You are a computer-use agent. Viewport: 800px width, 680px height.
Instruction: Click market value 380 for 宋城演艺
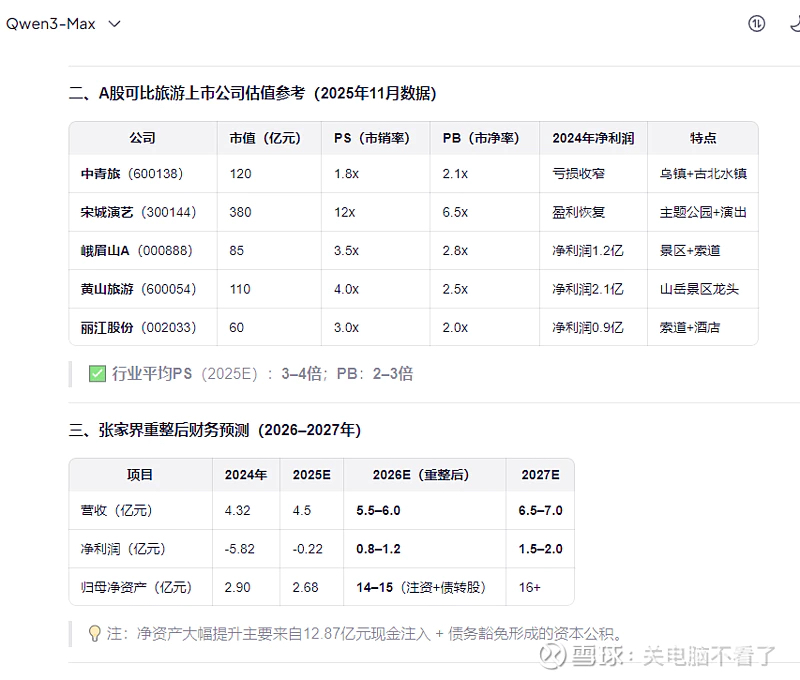240,212
